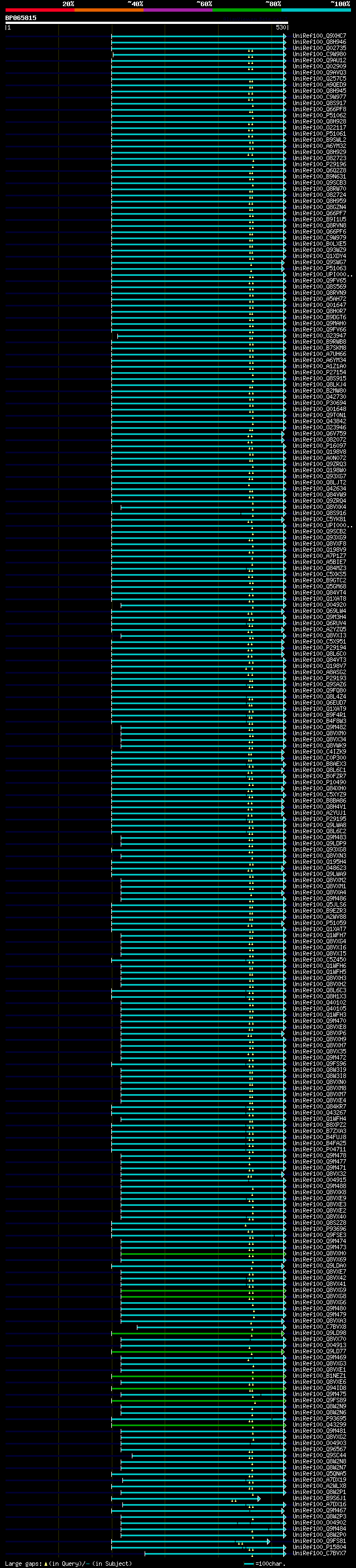The height and width of the screenshot is (1568, 356).
Task: Open hit UniRef100_Q8H928
Action: point(319,121)
